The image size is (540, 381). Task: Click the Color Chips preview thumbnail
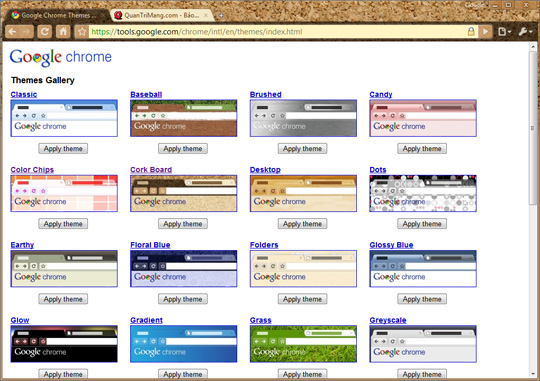pyautogui.click(x=64, y=193)
